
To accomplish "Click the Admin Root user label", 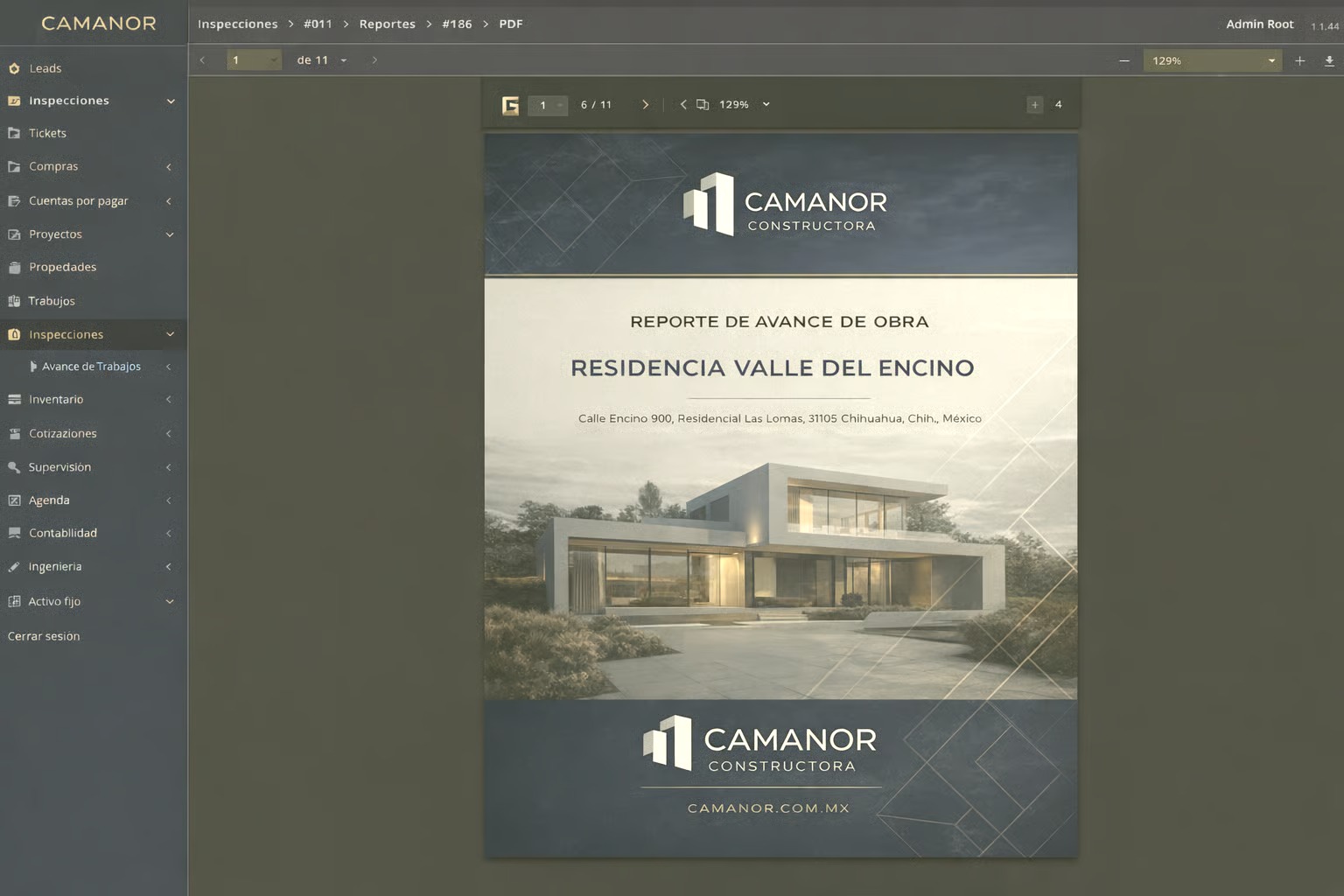I will (x=1259, y=24).
